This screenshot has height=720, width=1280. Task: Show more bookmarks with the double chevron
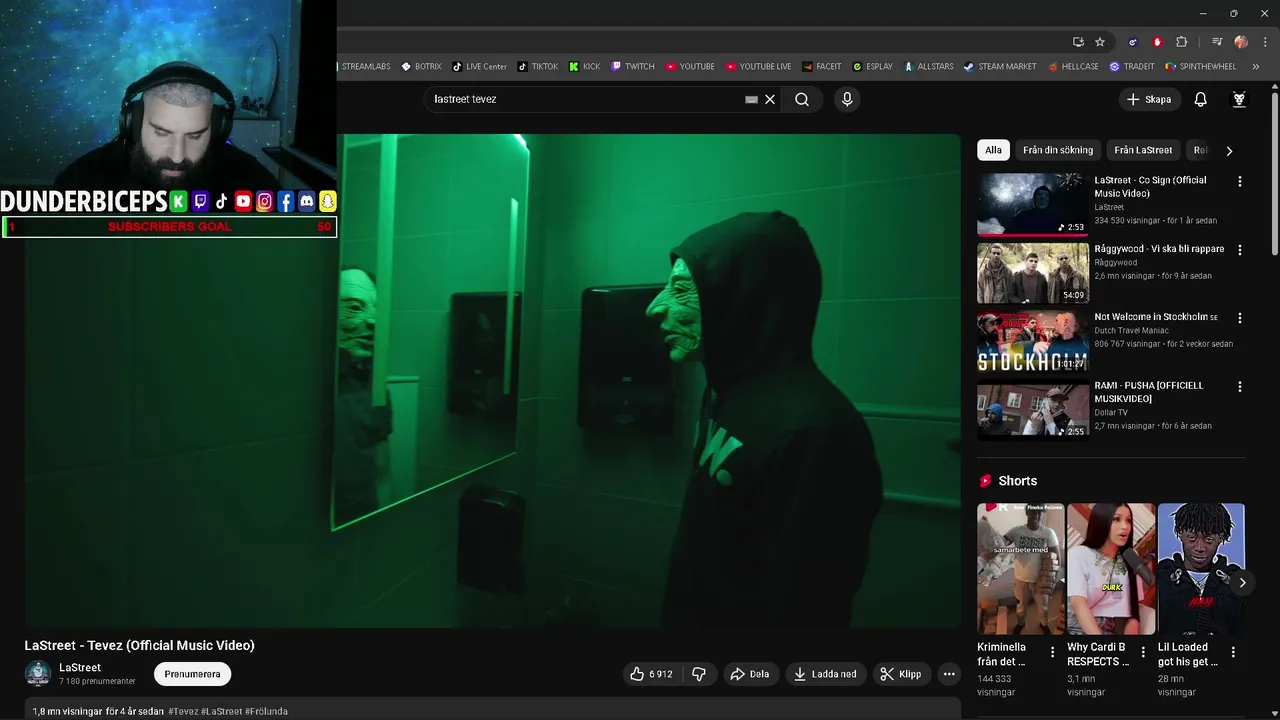(x=1257, y=67)
